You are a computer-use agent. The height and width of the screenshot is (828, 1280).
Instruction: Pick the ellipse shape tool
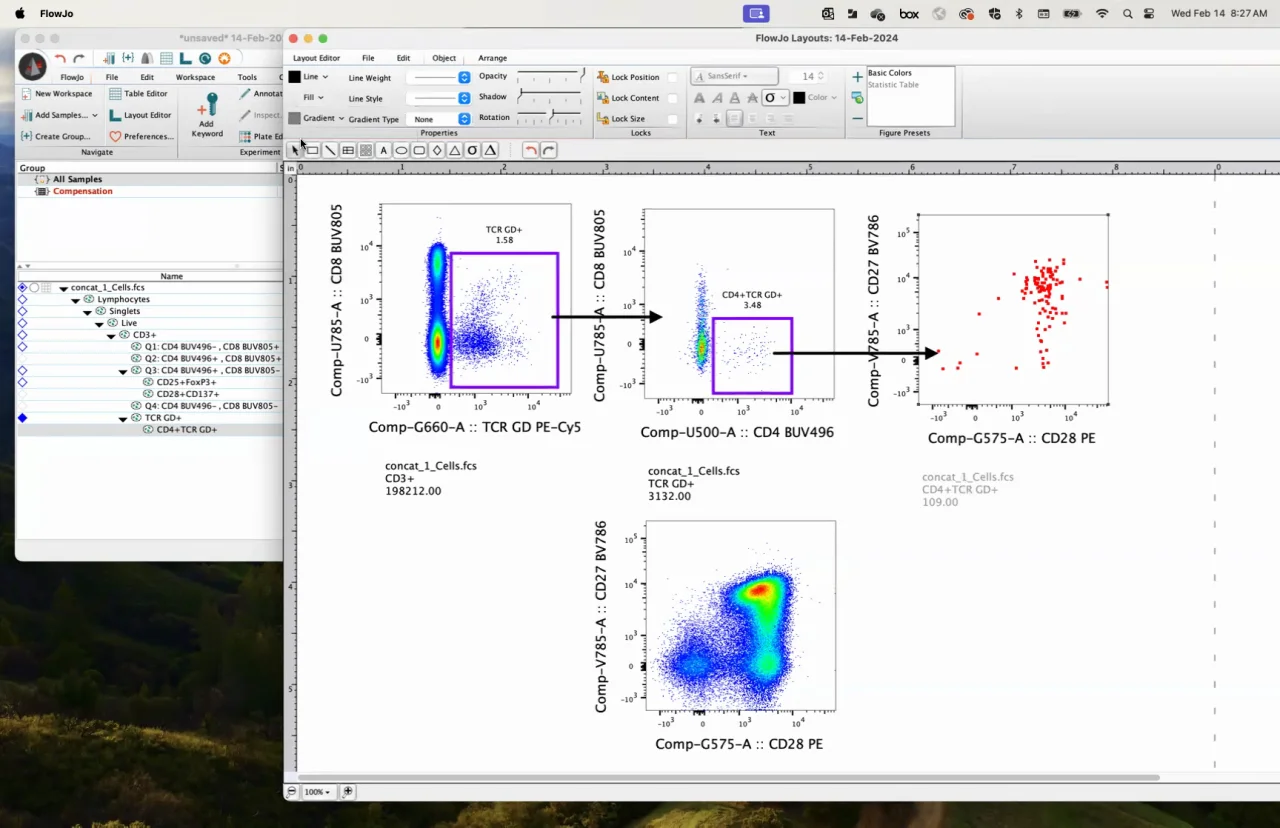(401, 151)
